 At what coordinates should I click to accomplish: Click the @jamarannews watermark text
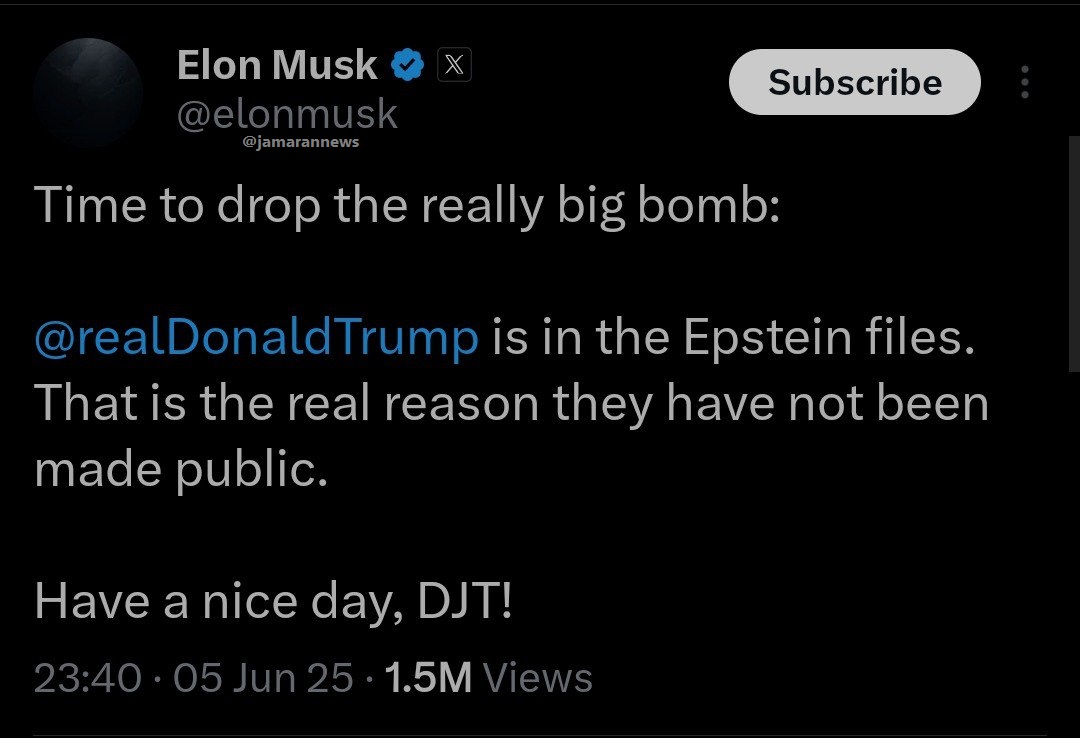[301, 142]
